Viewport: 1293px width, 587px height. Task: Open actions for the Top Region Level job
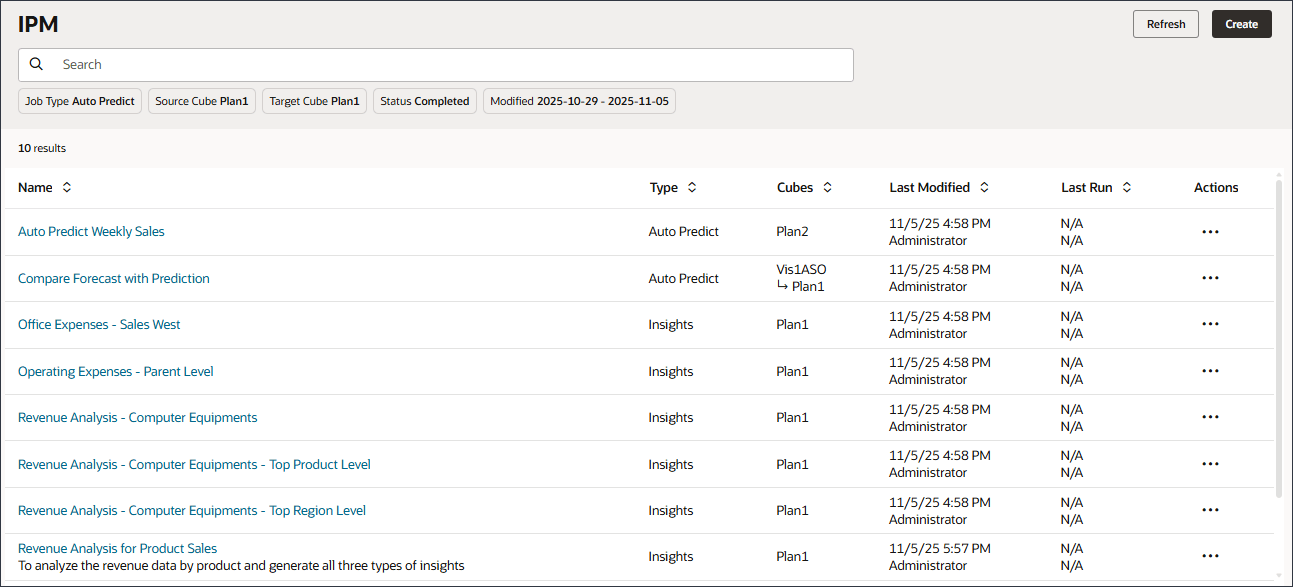[1210, 510]
